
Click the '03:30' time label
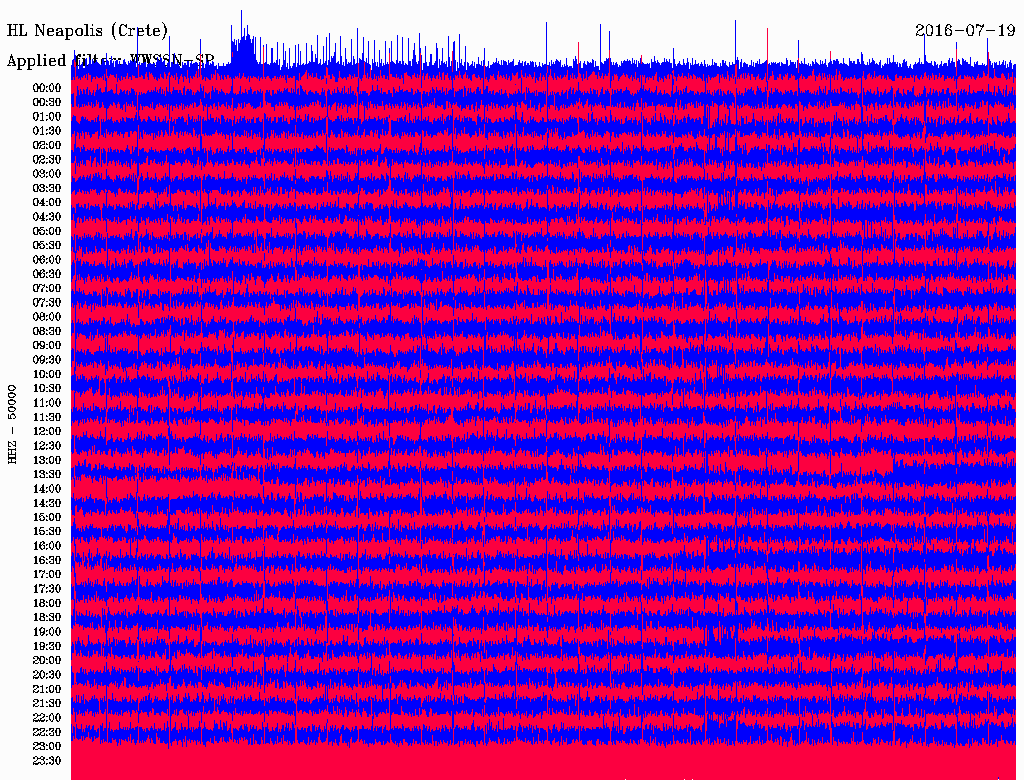click(47, 188)
